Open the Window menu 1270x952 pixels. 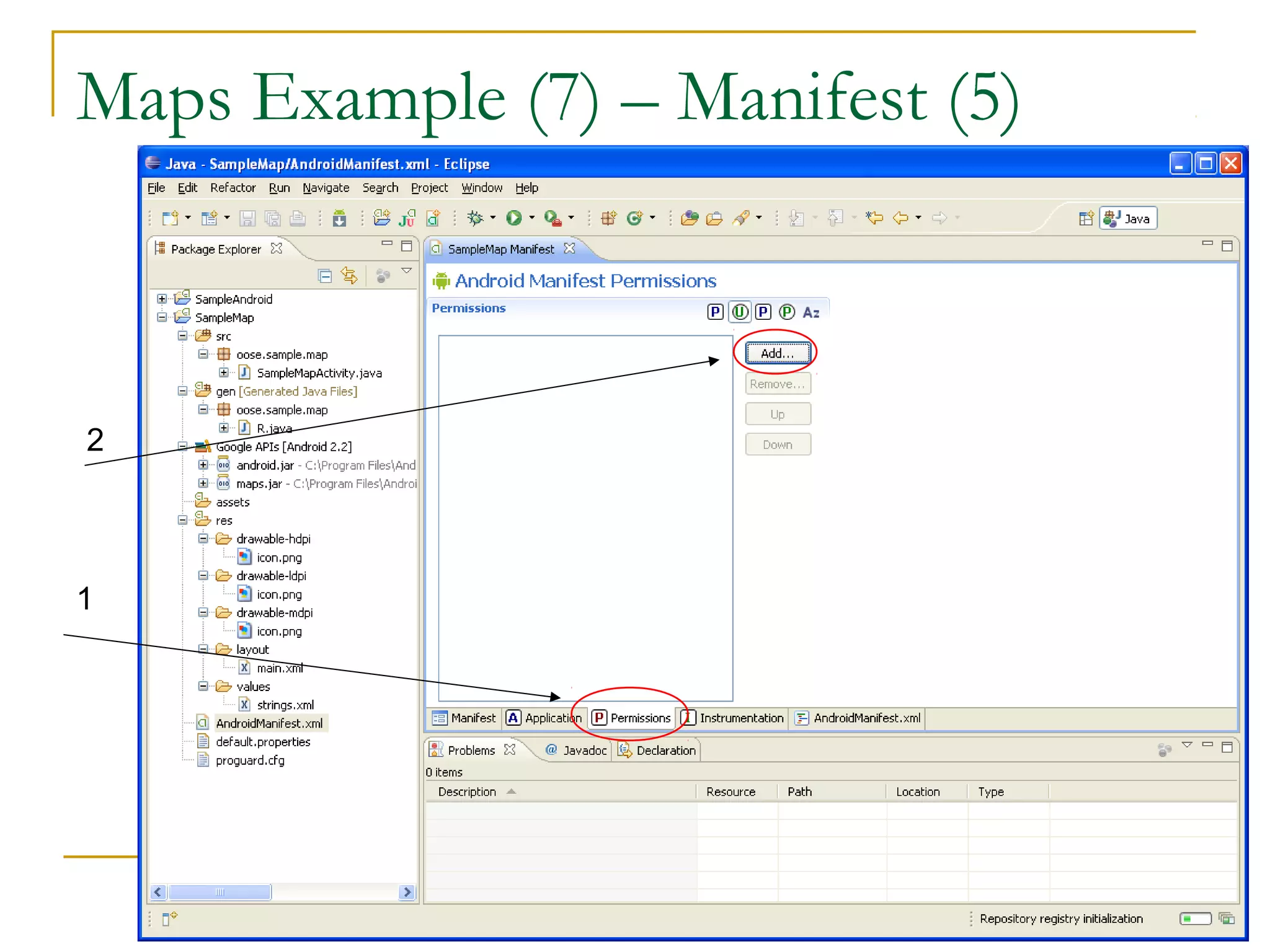pyautogui.click(x=482, y=188)
